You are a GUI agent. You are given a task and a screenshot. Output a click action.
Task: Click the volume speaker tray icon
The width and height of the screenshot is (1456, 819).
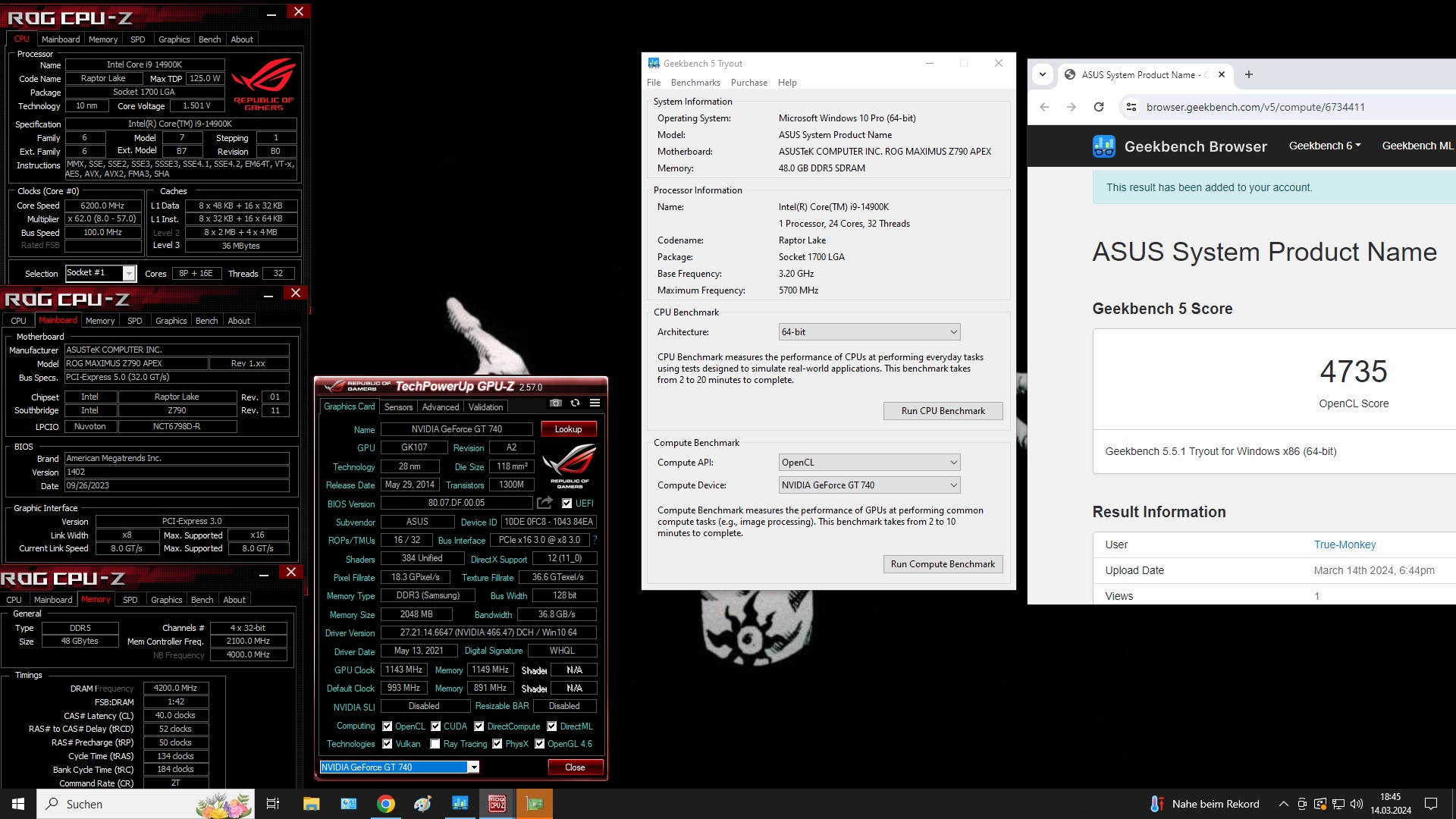tap(1357, 804)
